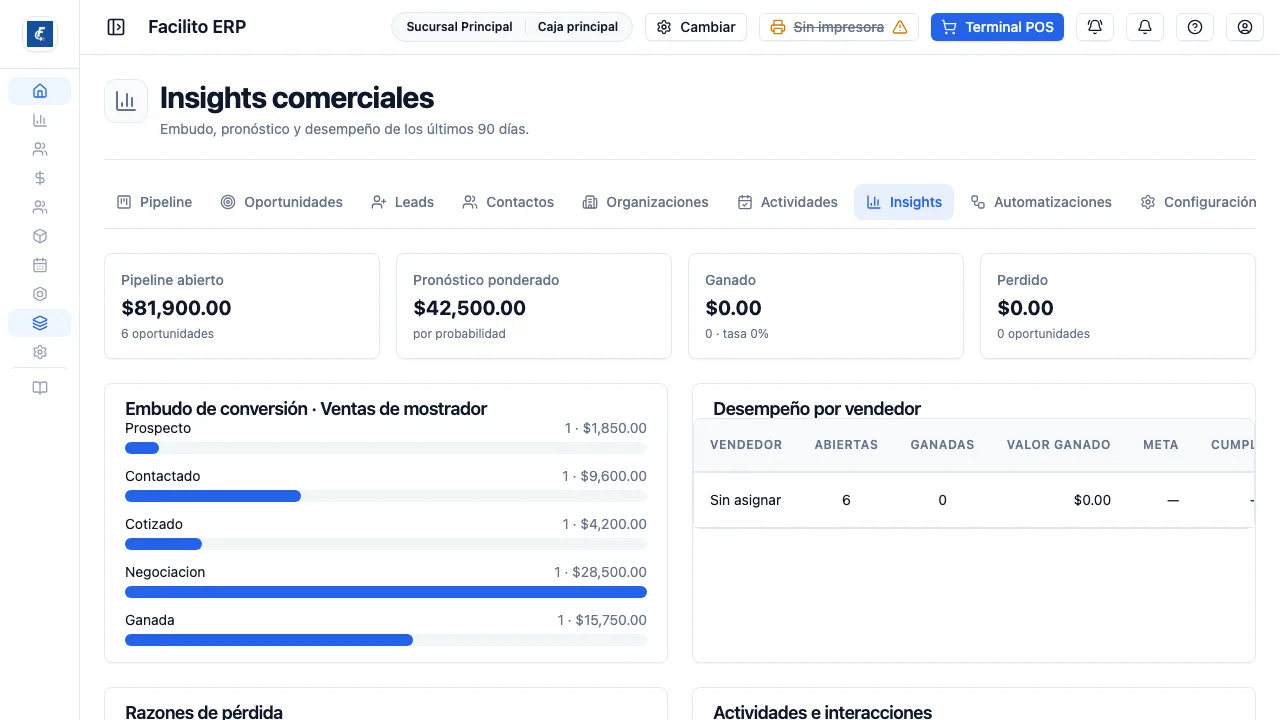This screenshot has height=720, width=1280.
Task: Click the Ganada funnel progress bar
Action: coord(386,640)
